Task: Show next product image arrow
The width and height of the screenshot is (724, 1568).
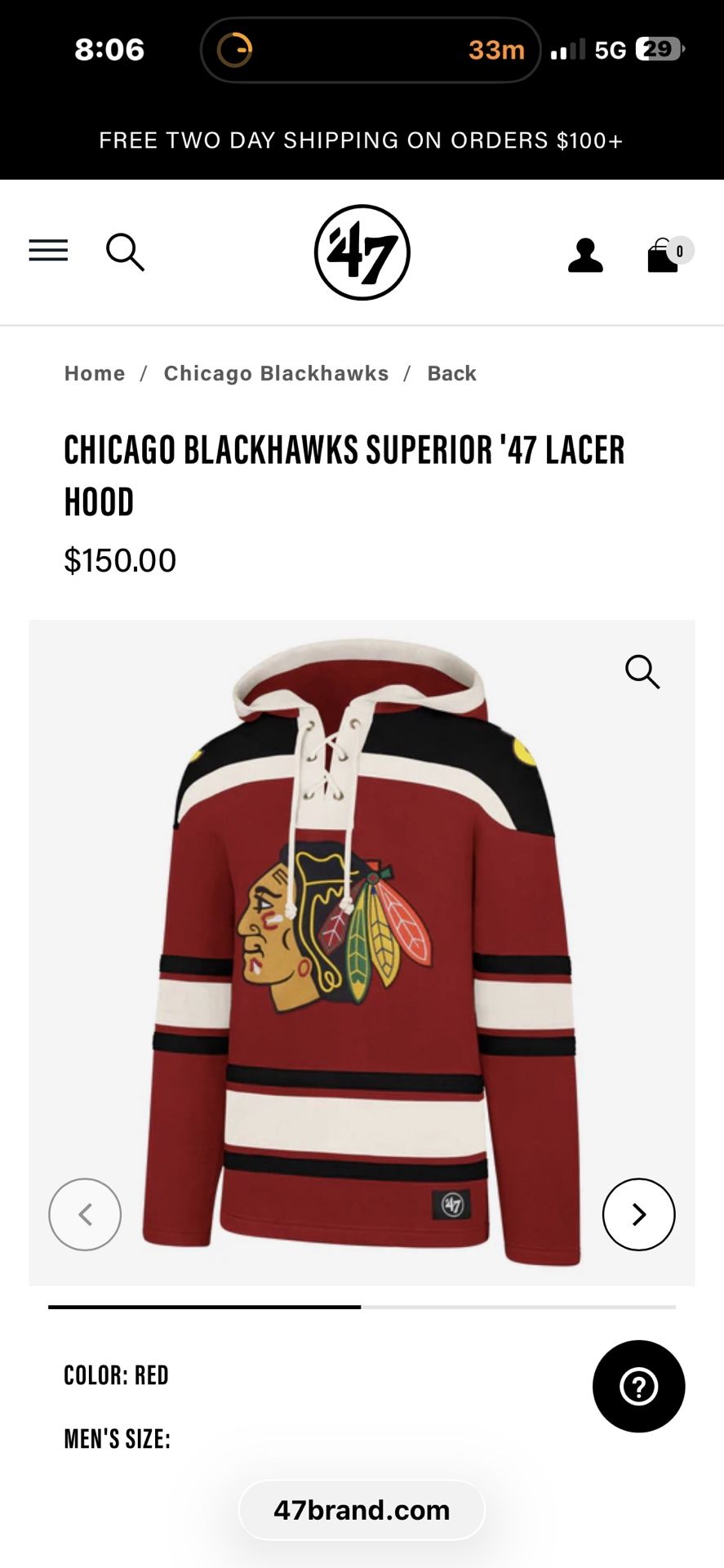Action: (x=638, y=1214)
